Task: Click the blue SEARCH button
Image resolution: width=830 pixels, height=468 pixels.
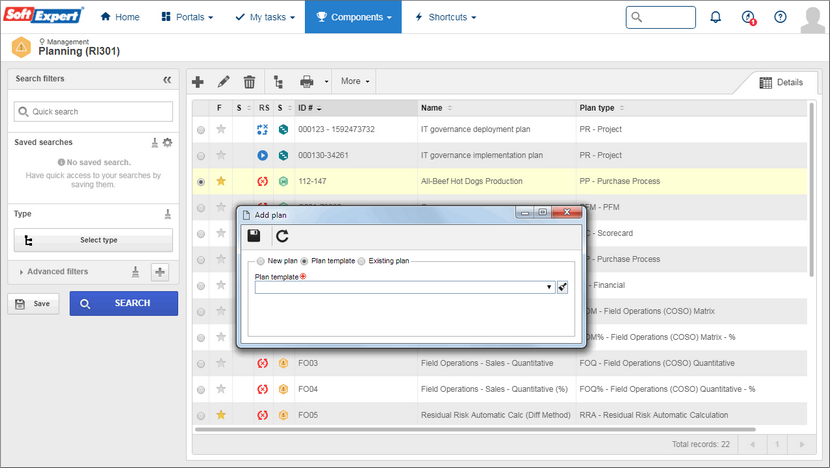Action: pos(124,303)
